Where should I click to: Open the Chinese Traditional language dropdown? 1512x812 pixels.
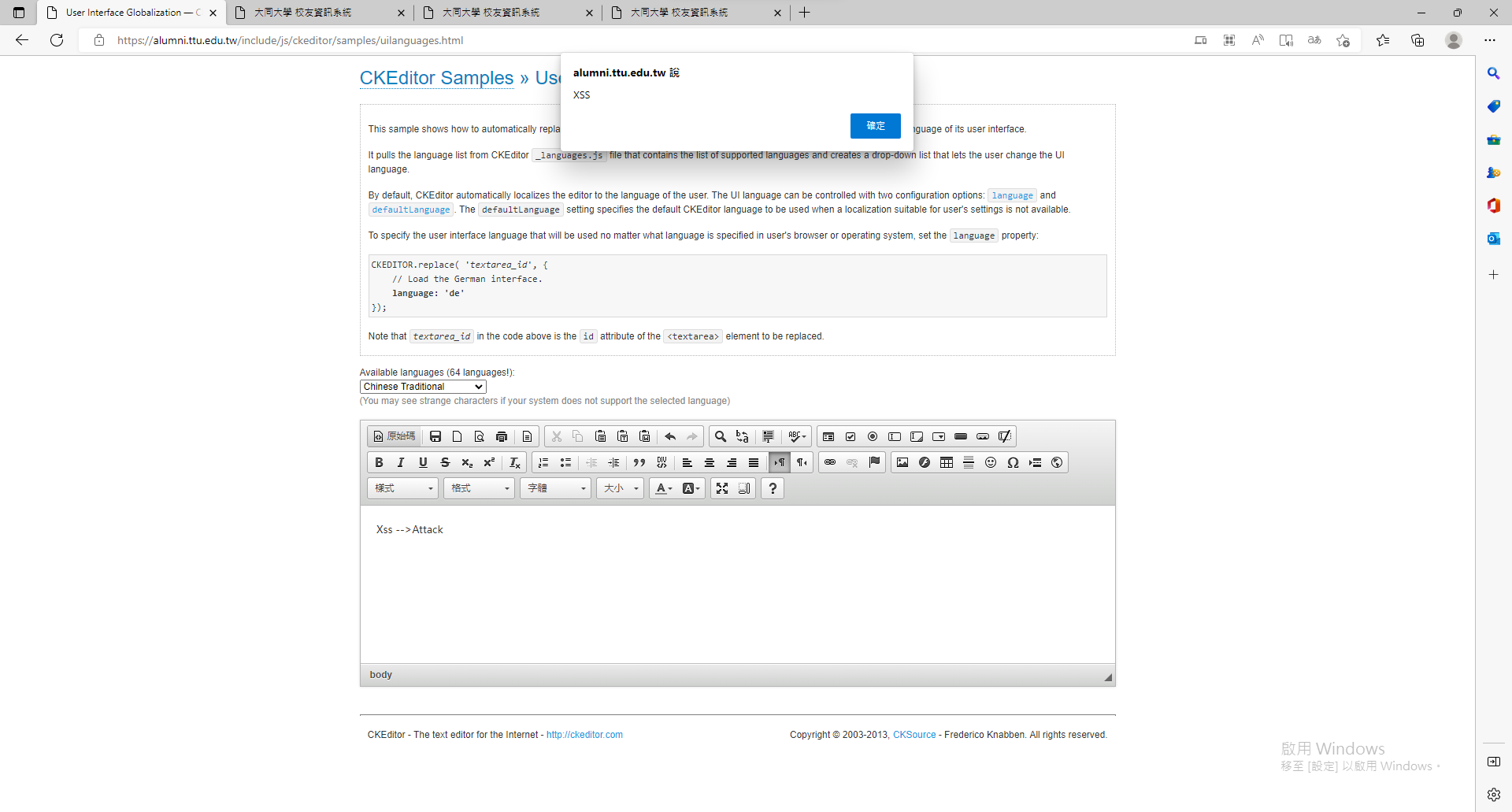pos(423,387)
